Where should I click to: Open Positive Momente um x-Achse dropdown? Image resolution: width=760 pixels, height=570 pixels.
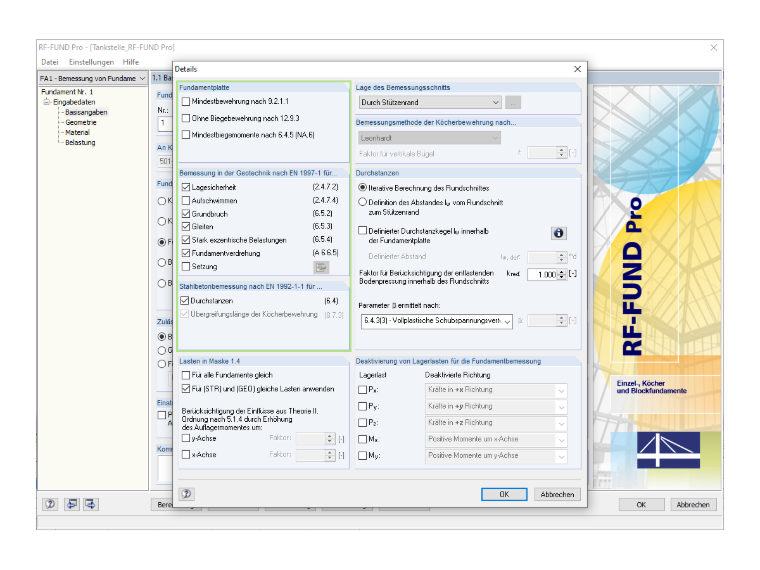[496, 440]
